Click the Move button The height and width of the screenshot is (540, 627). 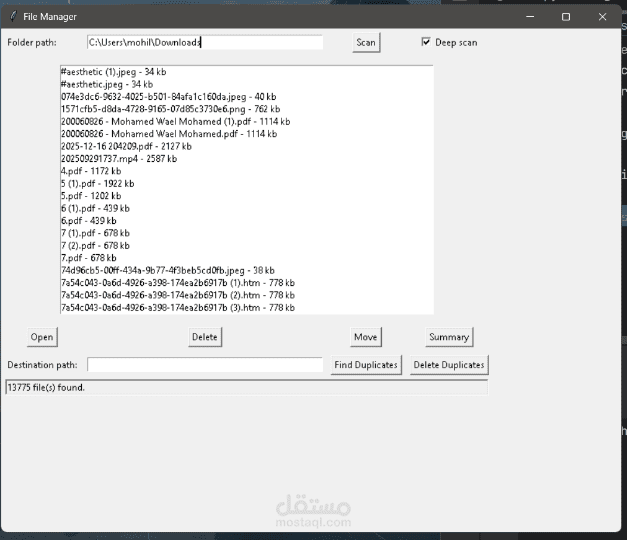[365, 337]
